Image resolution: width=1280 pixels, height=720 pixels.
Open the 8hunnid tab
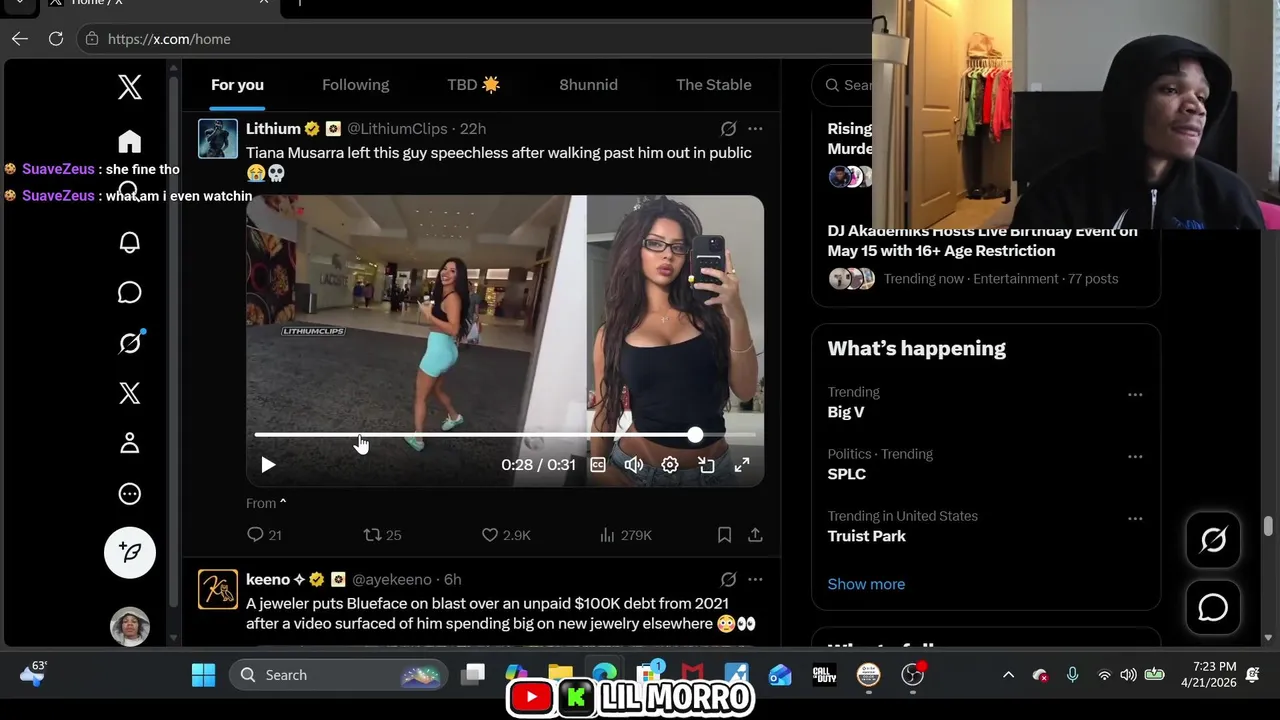(588, 85)
